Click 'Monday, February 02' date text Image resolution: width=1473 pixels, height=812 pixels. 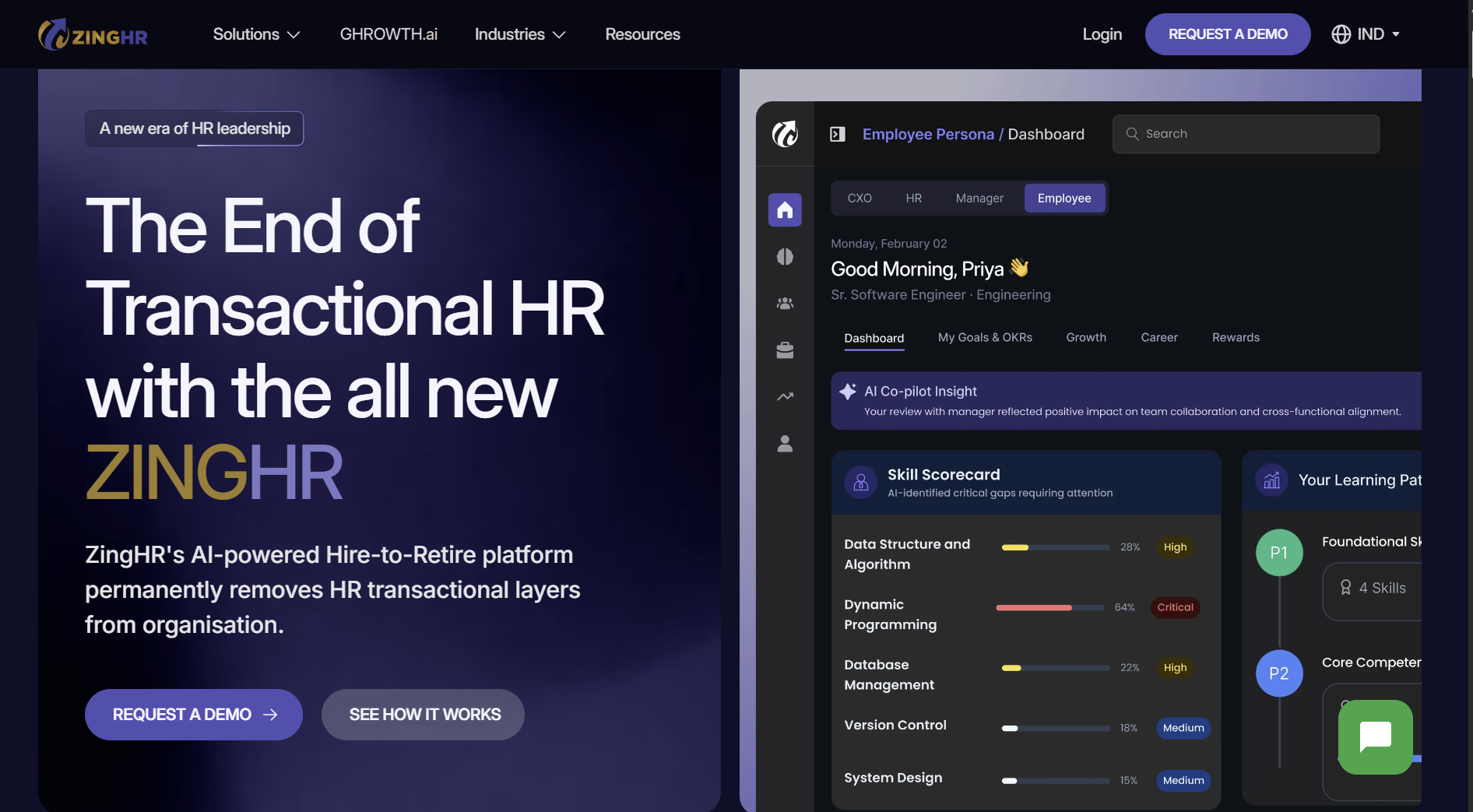click(888, 244)
